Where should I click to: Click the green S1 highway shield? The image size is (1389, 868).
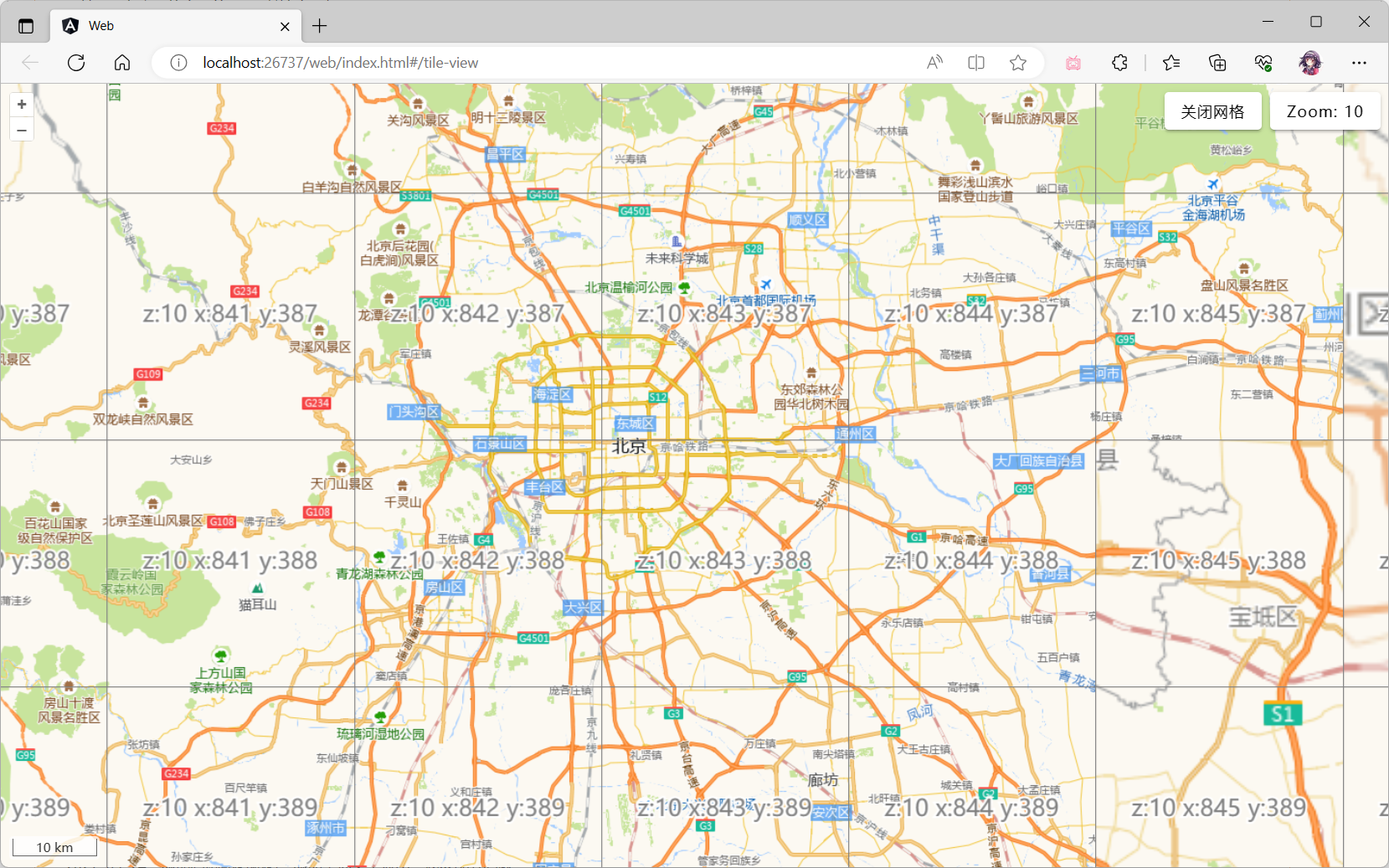(x=1283, y=714)
